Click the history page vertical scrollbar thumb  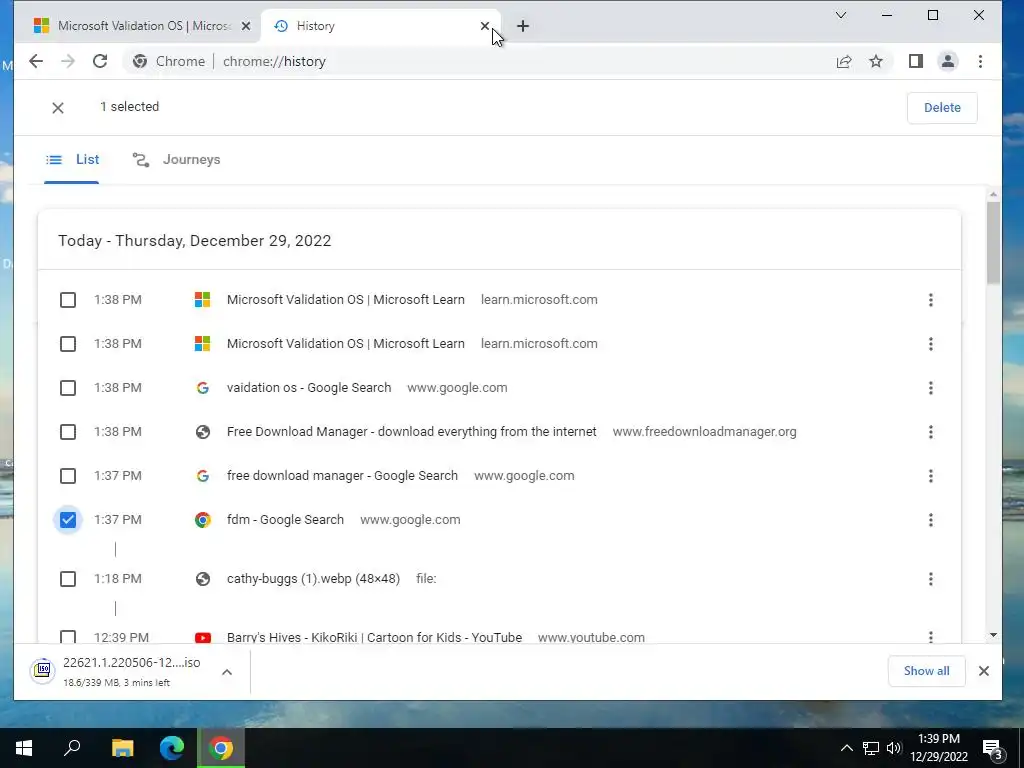click(993, 243)
